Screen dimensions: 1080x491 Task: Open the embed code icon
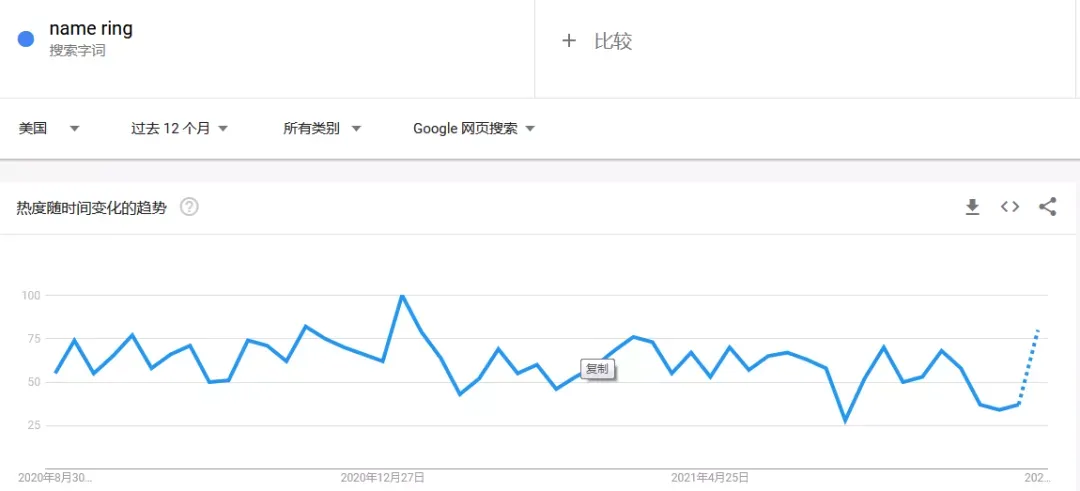(1010, 207)
